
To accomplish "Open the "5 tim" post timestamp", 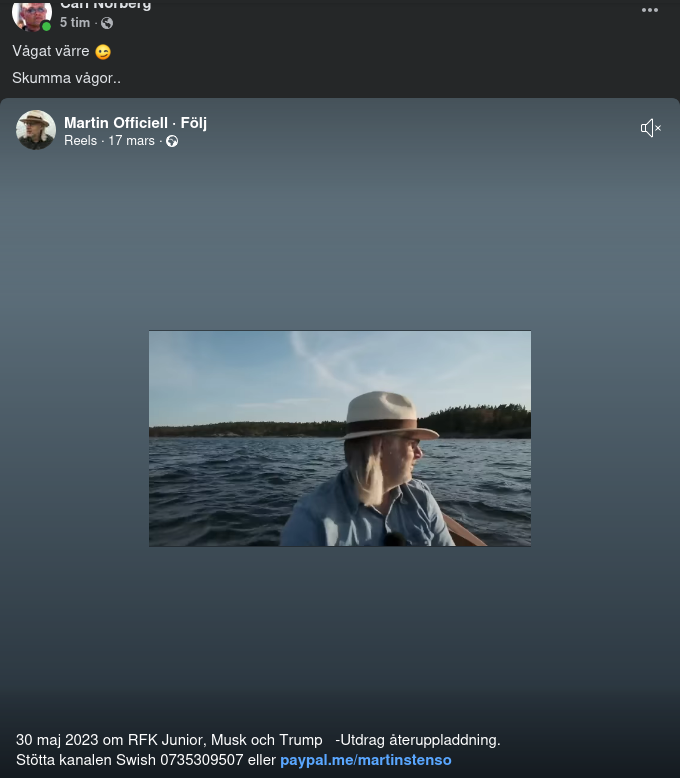I will tap(75, 23).
